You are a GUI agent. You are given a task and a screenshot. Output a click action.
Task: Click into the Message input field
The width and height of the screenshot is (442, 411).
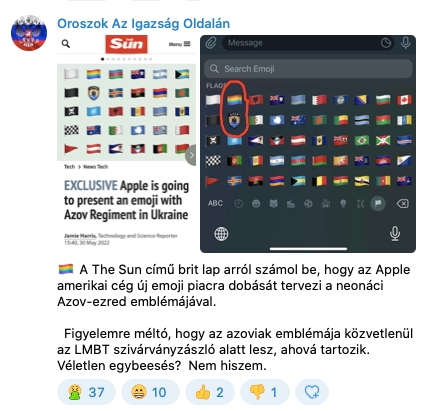coord(301,43)
